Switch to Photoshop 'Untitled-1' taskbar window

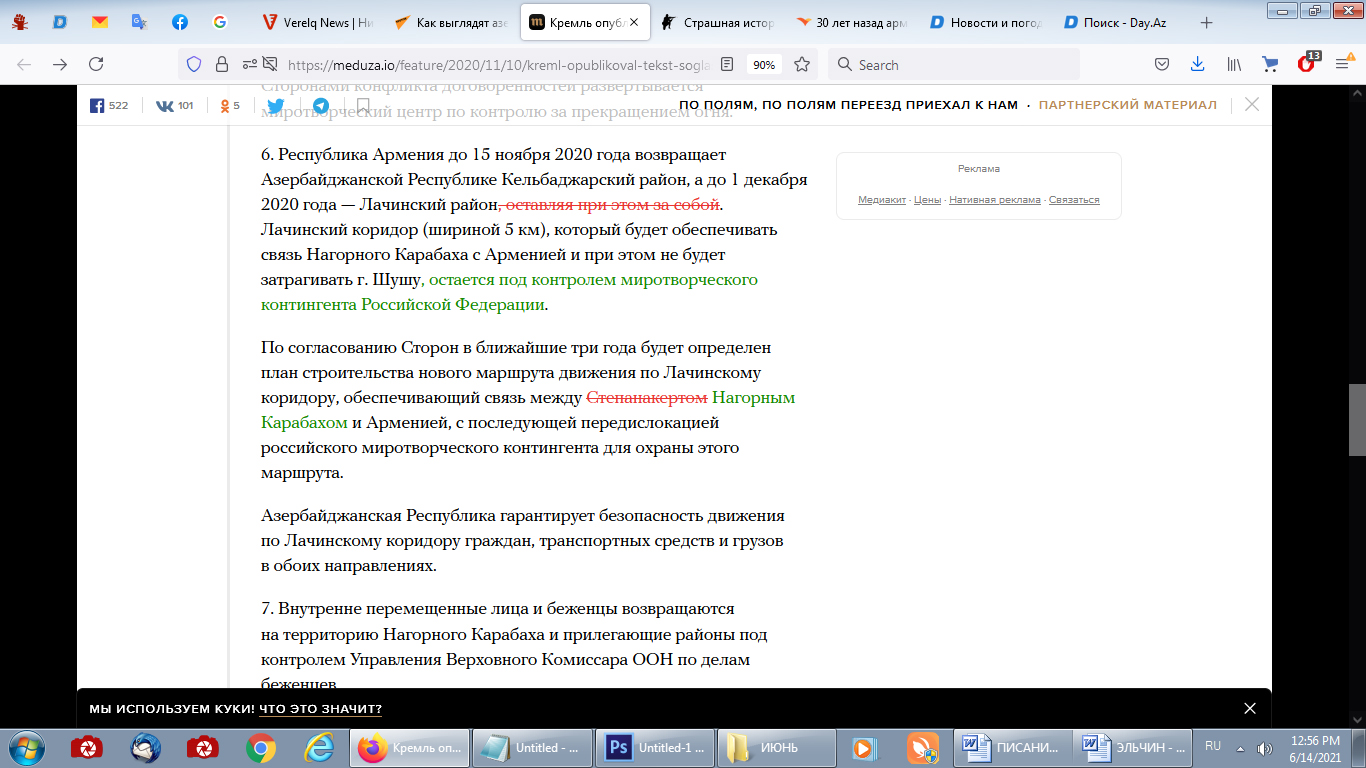[654, 747]
